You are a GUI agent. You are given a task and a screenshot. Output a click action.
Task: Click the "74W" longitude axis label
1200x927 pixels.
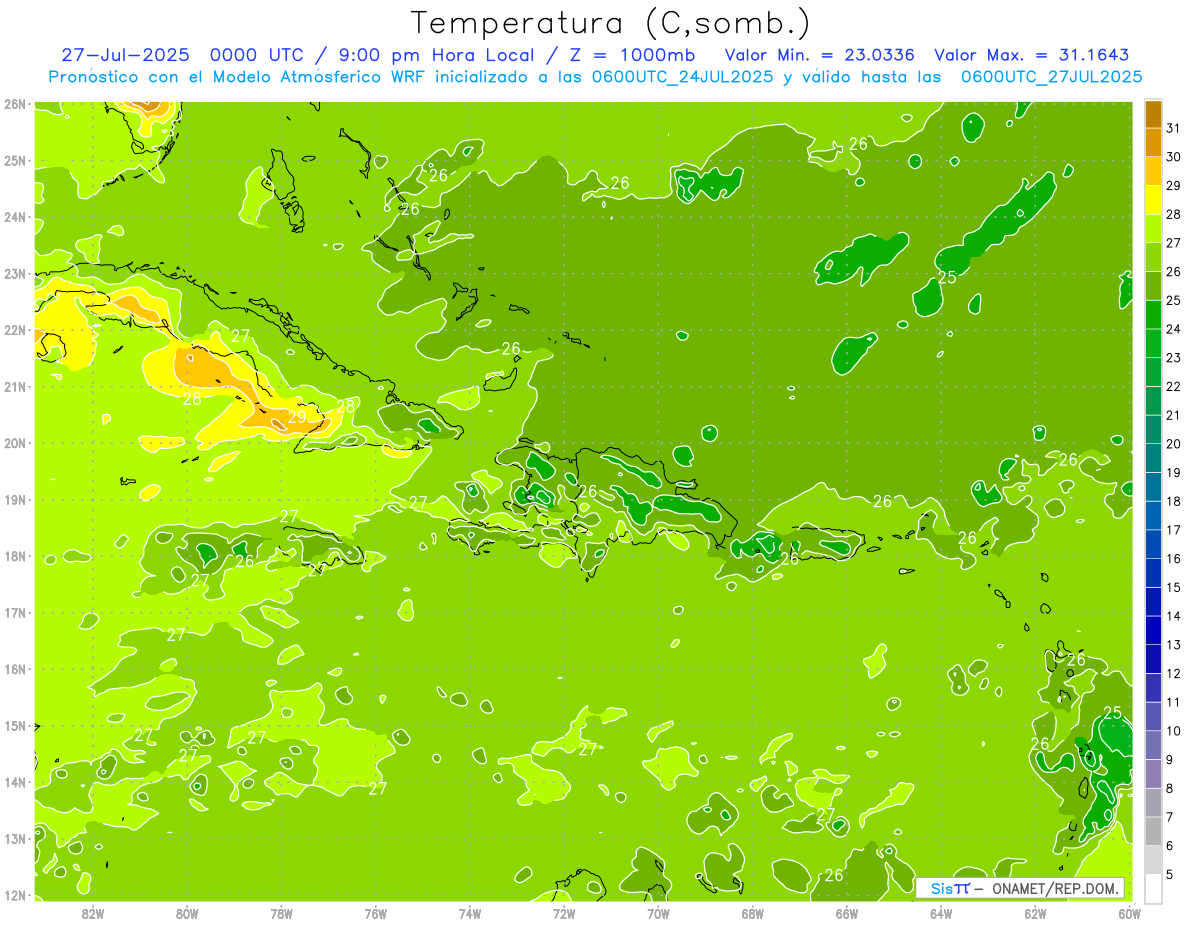(x=470, y=913)
